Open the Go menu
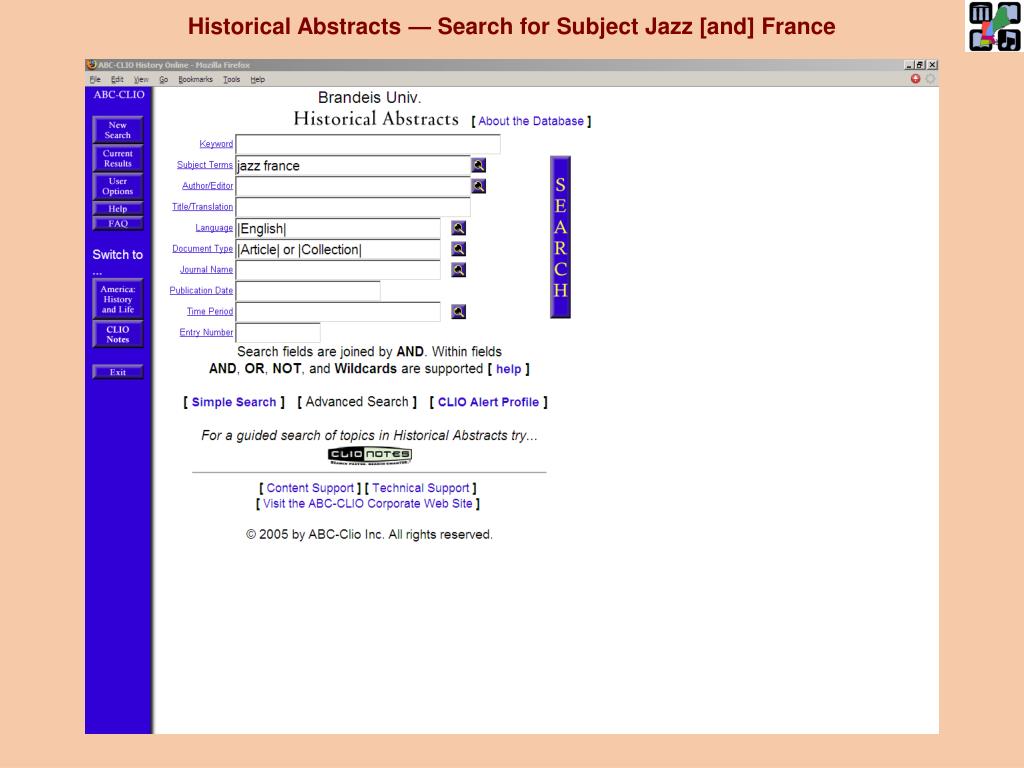1024x768 pixels. tap(163, 80)
